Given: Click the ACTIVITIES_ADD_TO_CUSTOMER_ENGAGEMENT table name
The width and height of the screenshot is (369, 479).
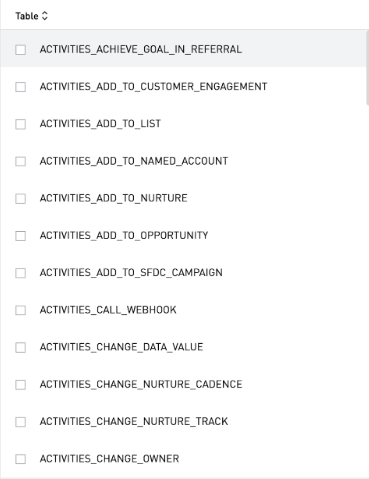Looking at the screenshot, I should [x=153, y=87].
